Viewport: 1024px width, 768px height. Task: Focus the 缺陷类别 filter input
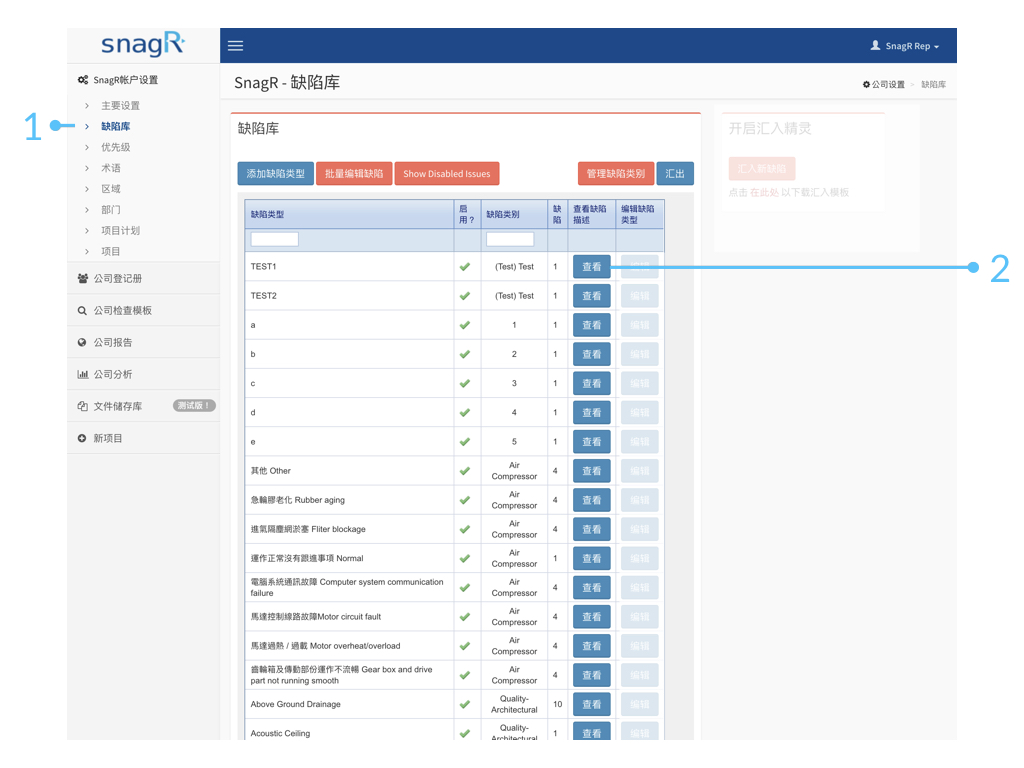[510, 239]
